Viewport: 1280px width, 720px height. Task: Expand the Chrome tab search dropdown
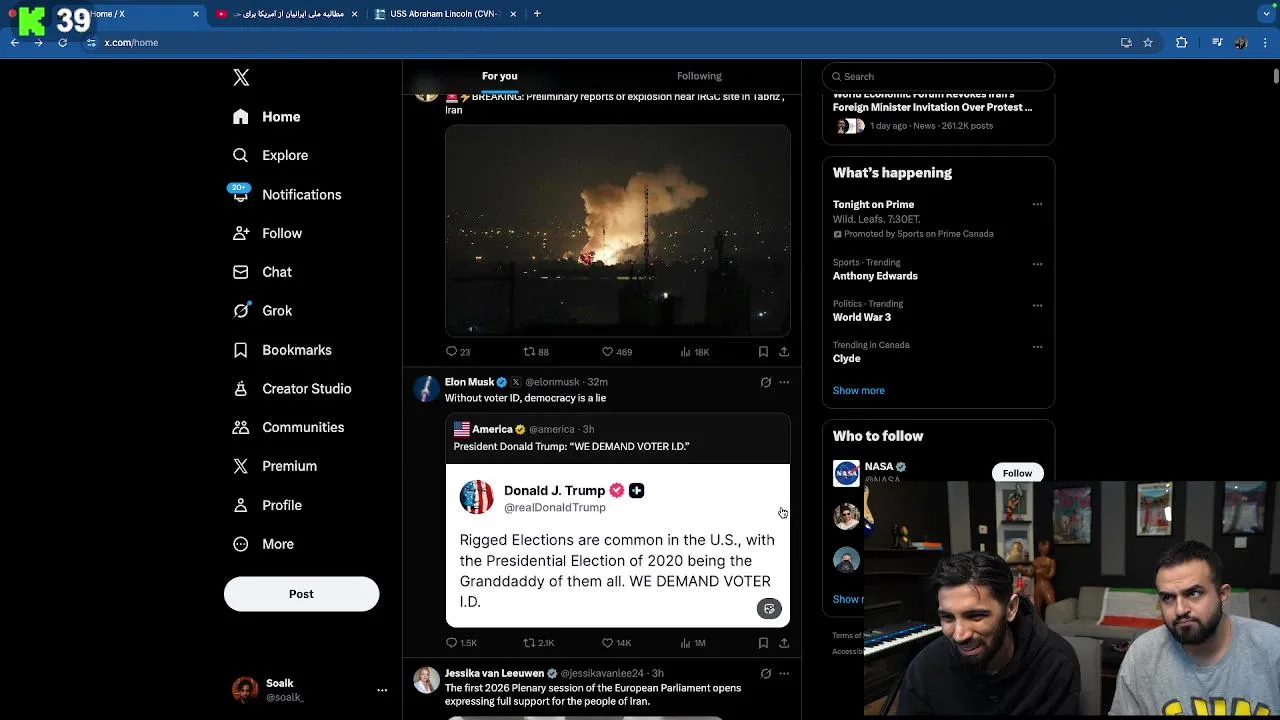[1267, 14]
